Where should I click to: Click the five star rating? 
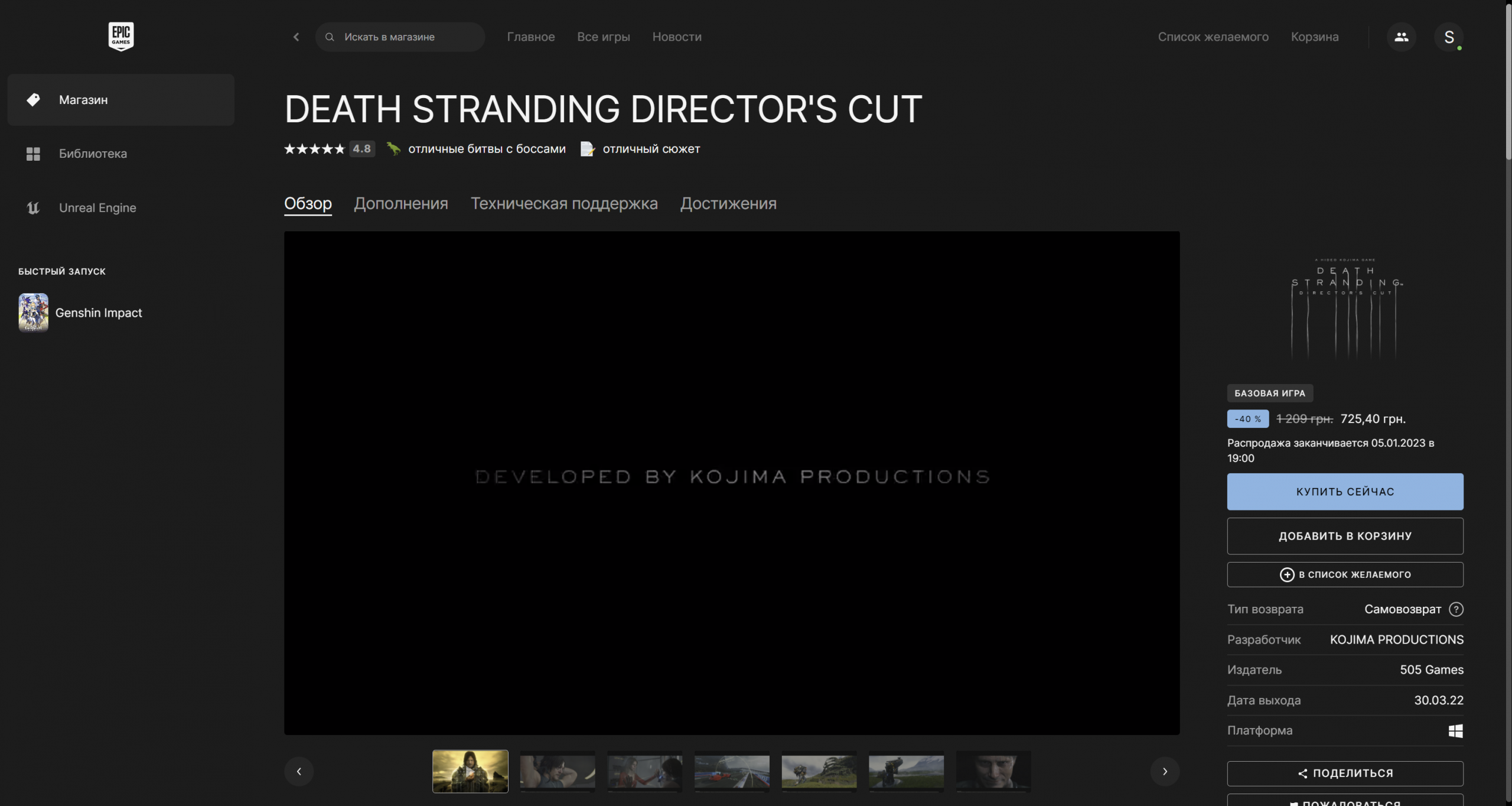(x=314, y=149)
